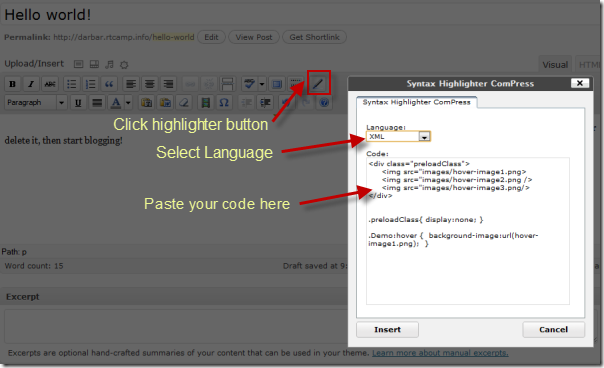Viewport: 604px width, 368px height.
Task: Click Paste from Word icon
Action: pyautogui.click(x=165, y=103)
